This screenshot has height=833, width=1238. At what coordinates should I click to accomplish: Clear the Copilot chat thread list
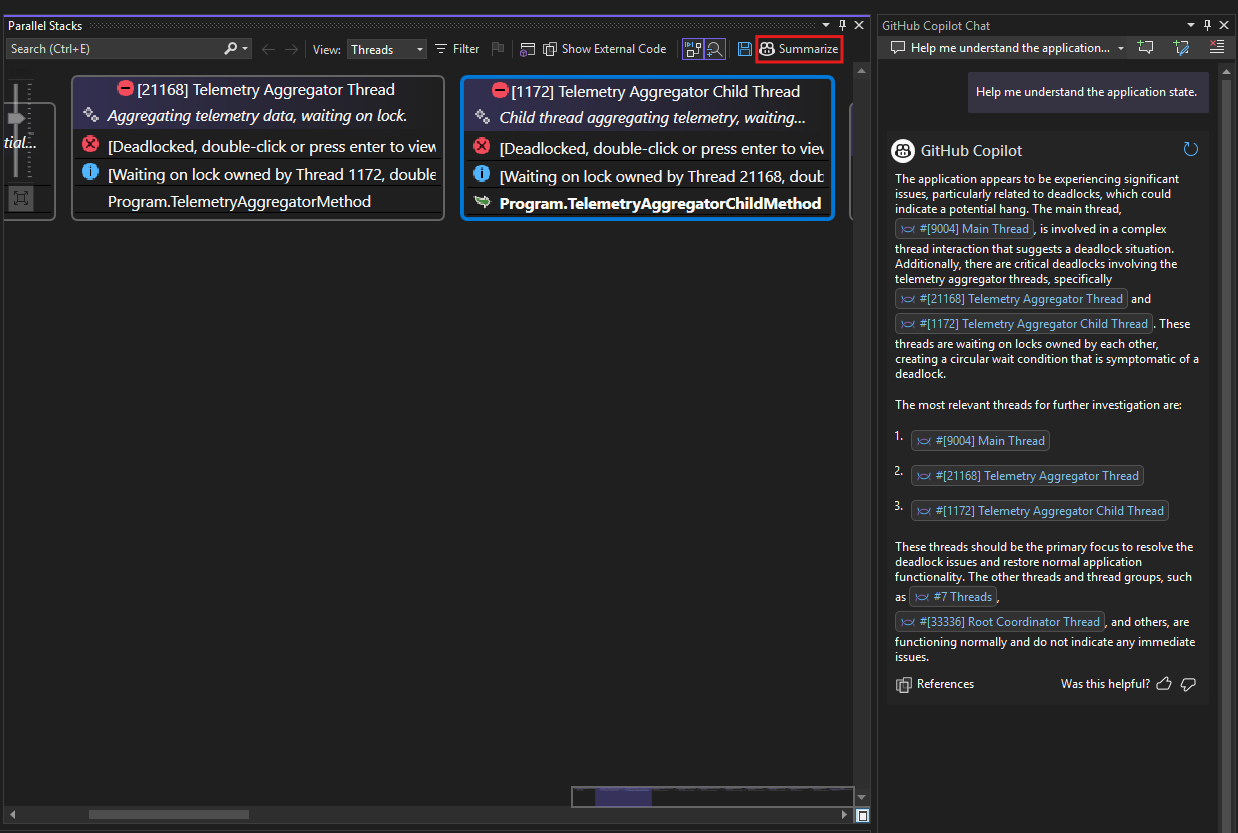pyautogui.click(x=1216, y=48)
